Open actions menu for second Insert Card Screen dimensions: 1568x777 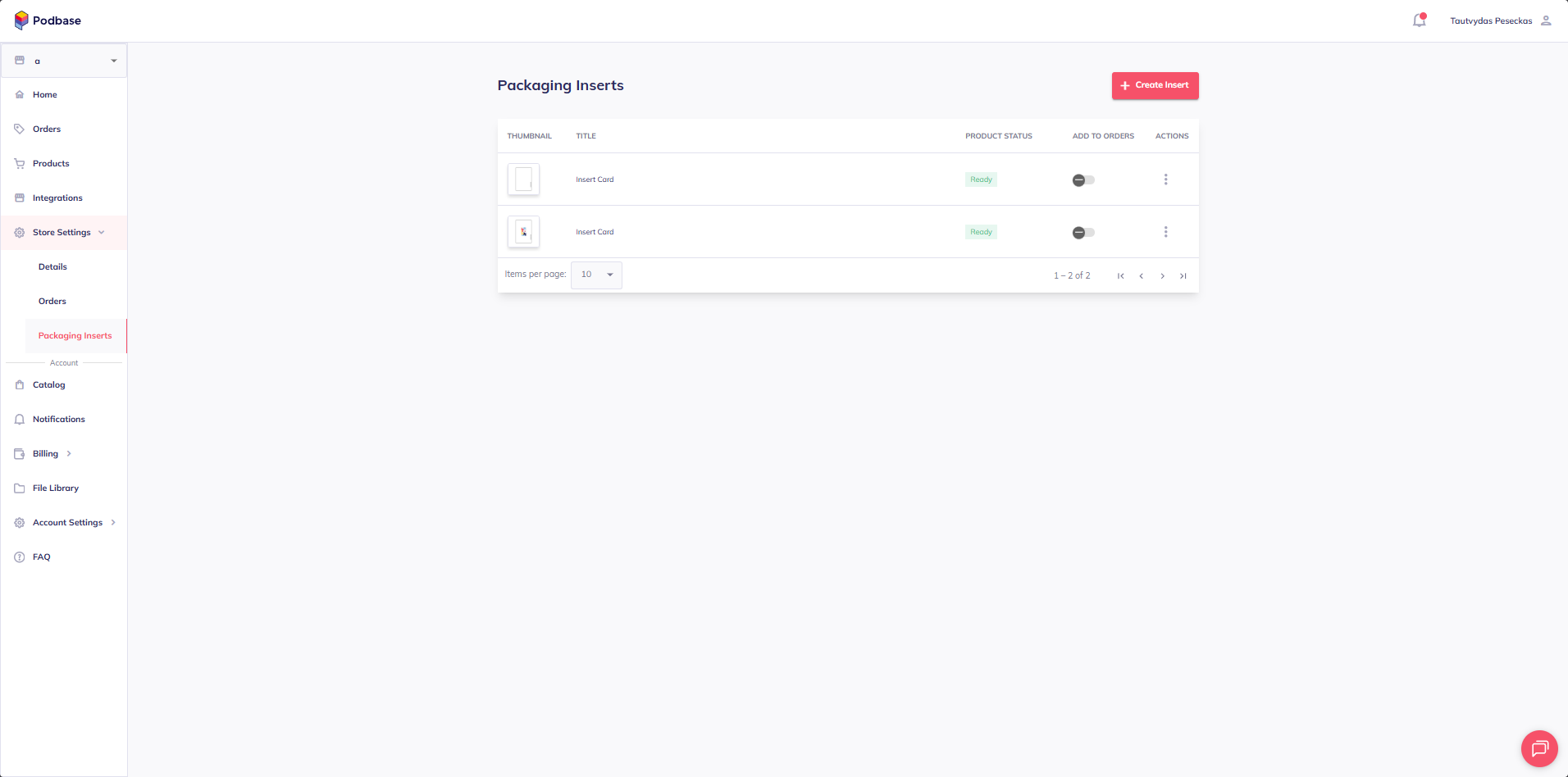pos(1165,232)
